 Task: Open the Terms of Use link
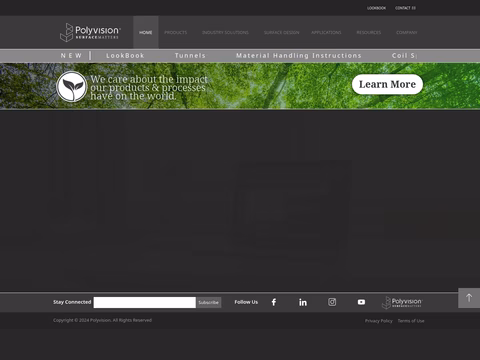pos(411,321)
